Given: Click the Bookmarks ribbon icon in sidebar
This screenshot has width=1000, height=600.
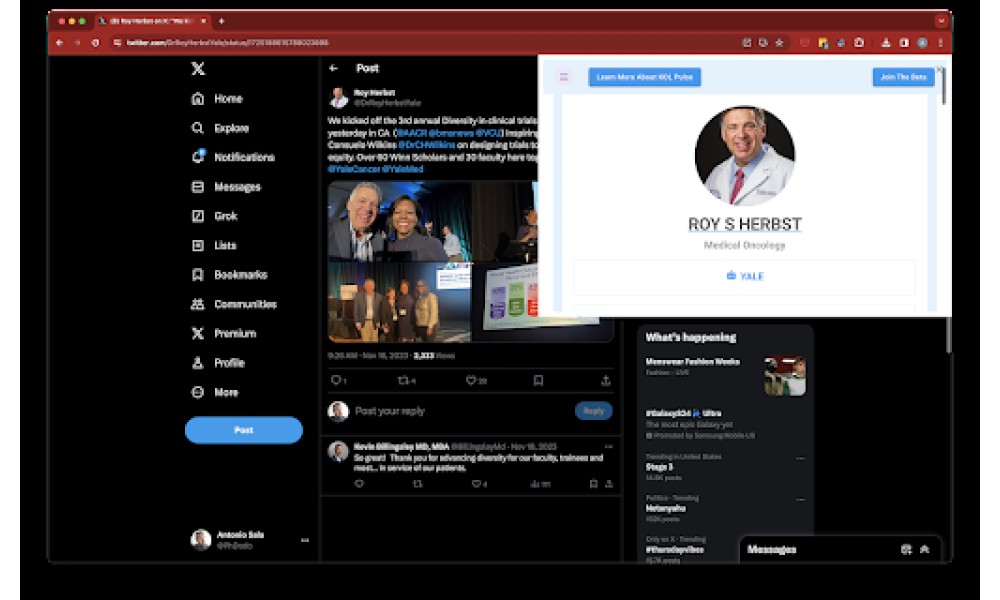Looking at the screenshot, I should (x=198, y=275).
